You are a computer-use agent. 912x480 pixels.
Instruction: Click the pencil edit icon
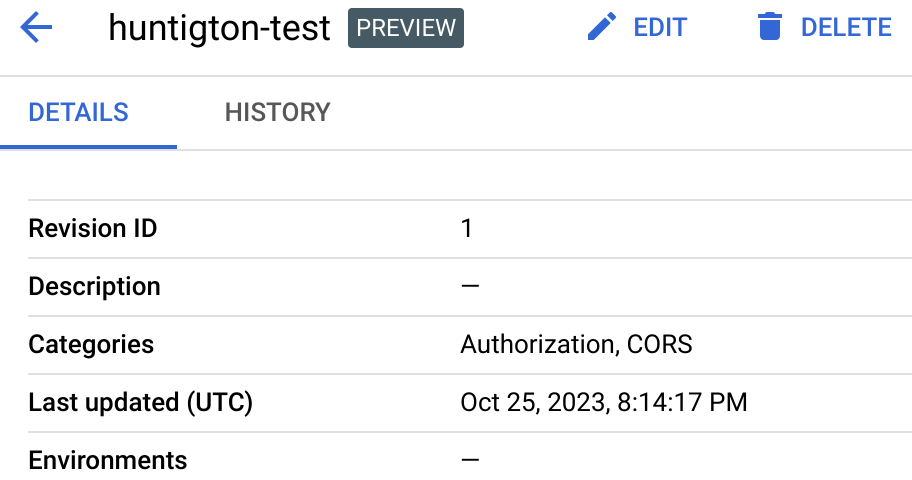[x=602, y=28]
